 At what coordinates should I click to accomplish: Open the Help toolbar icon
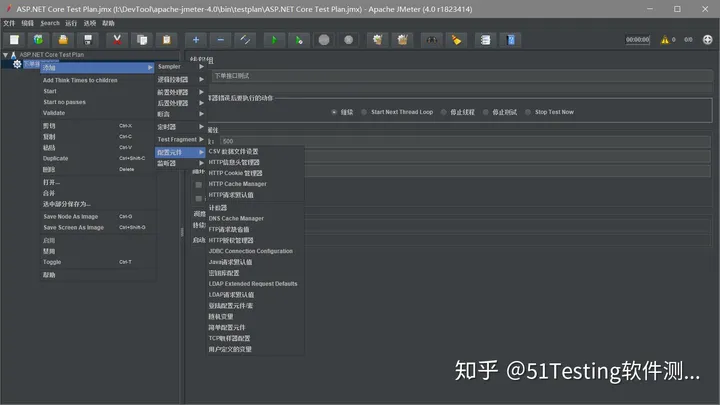click(510, 40)
